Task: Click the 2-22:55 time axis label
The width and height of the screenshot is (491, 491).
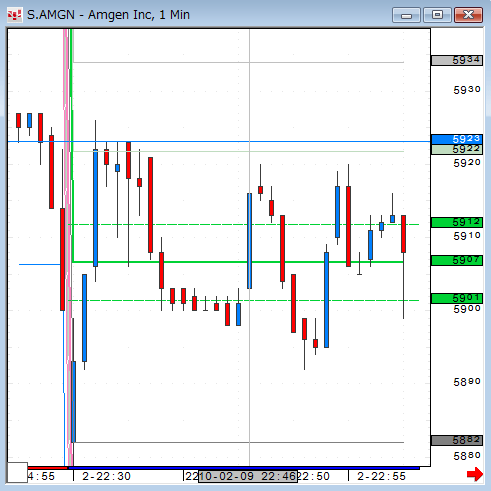Action: tap(381, 476)
